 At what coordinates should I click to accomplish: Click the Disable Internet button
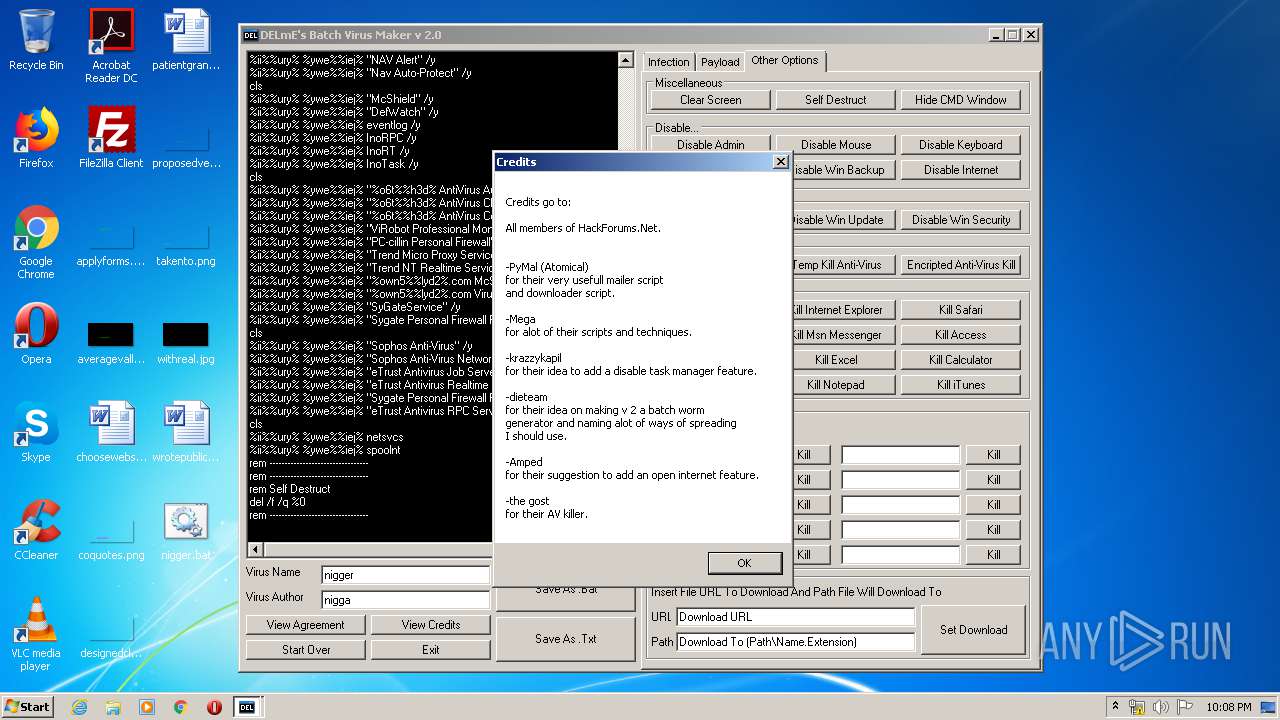[960, 170]
